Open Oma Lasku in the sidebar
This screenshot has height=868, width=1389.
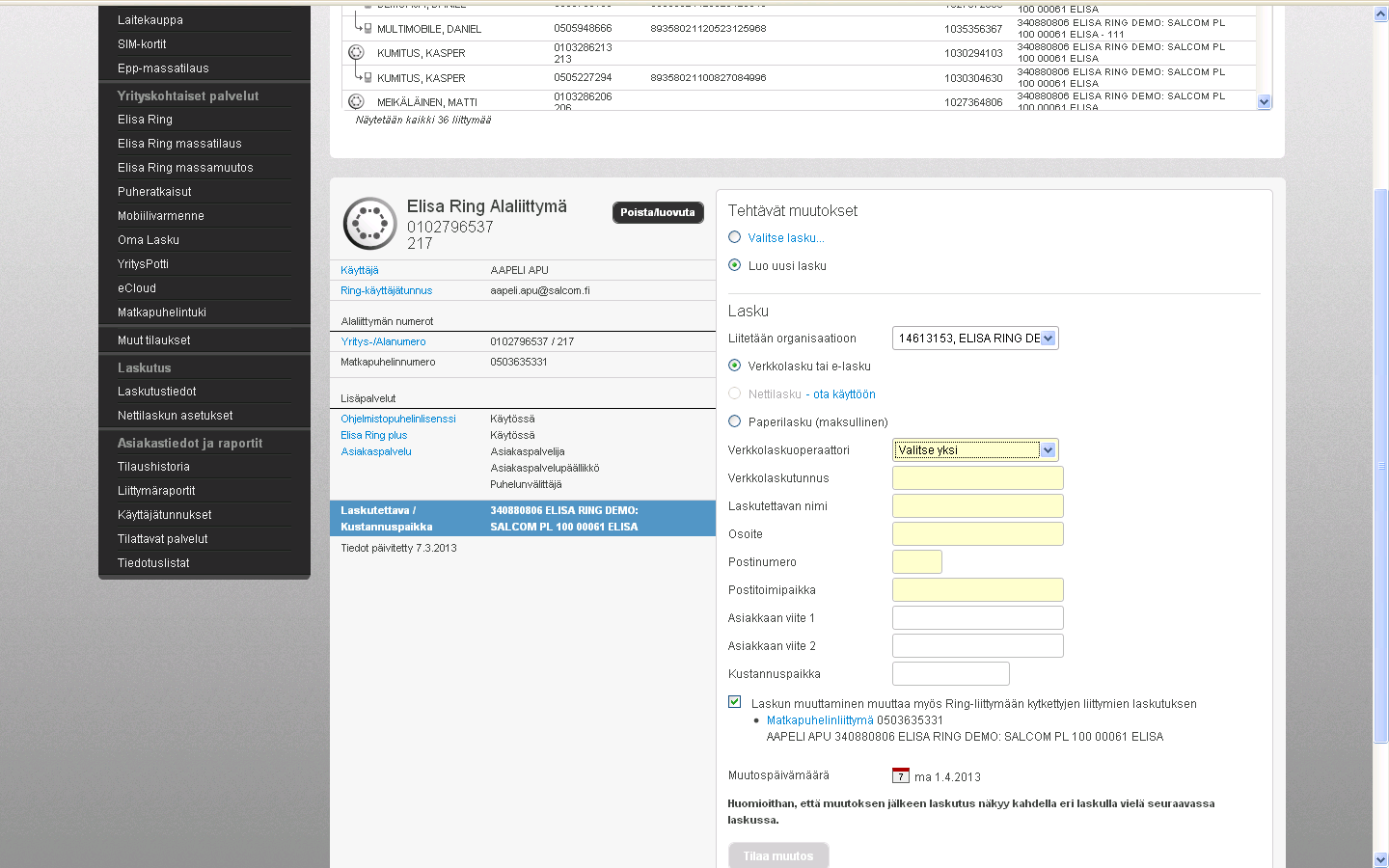(149, 240)
